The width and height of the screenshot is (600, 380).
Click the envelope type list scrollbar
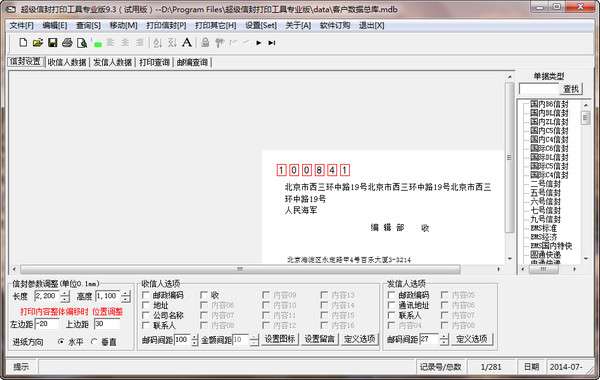click(585, 181)
